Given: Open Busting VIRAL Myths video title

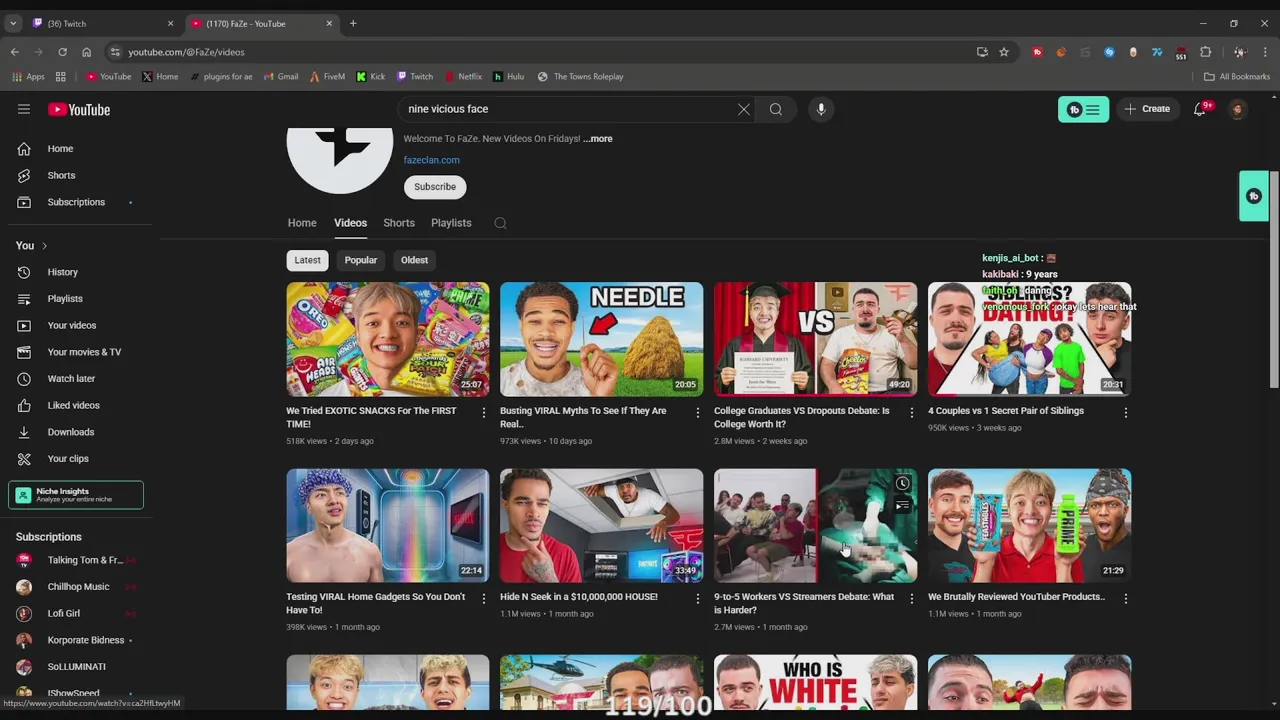Looking at the screenshot, I should (583, 417).
